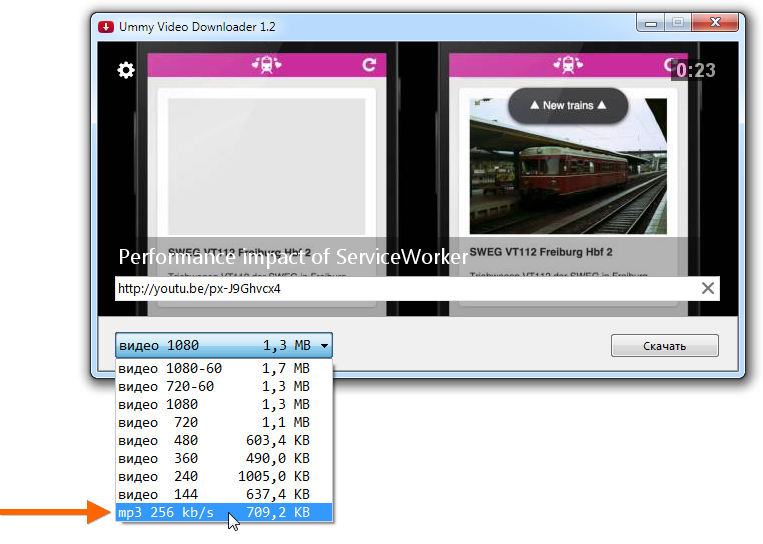Expand the видео 1080 format combo box

224,345
